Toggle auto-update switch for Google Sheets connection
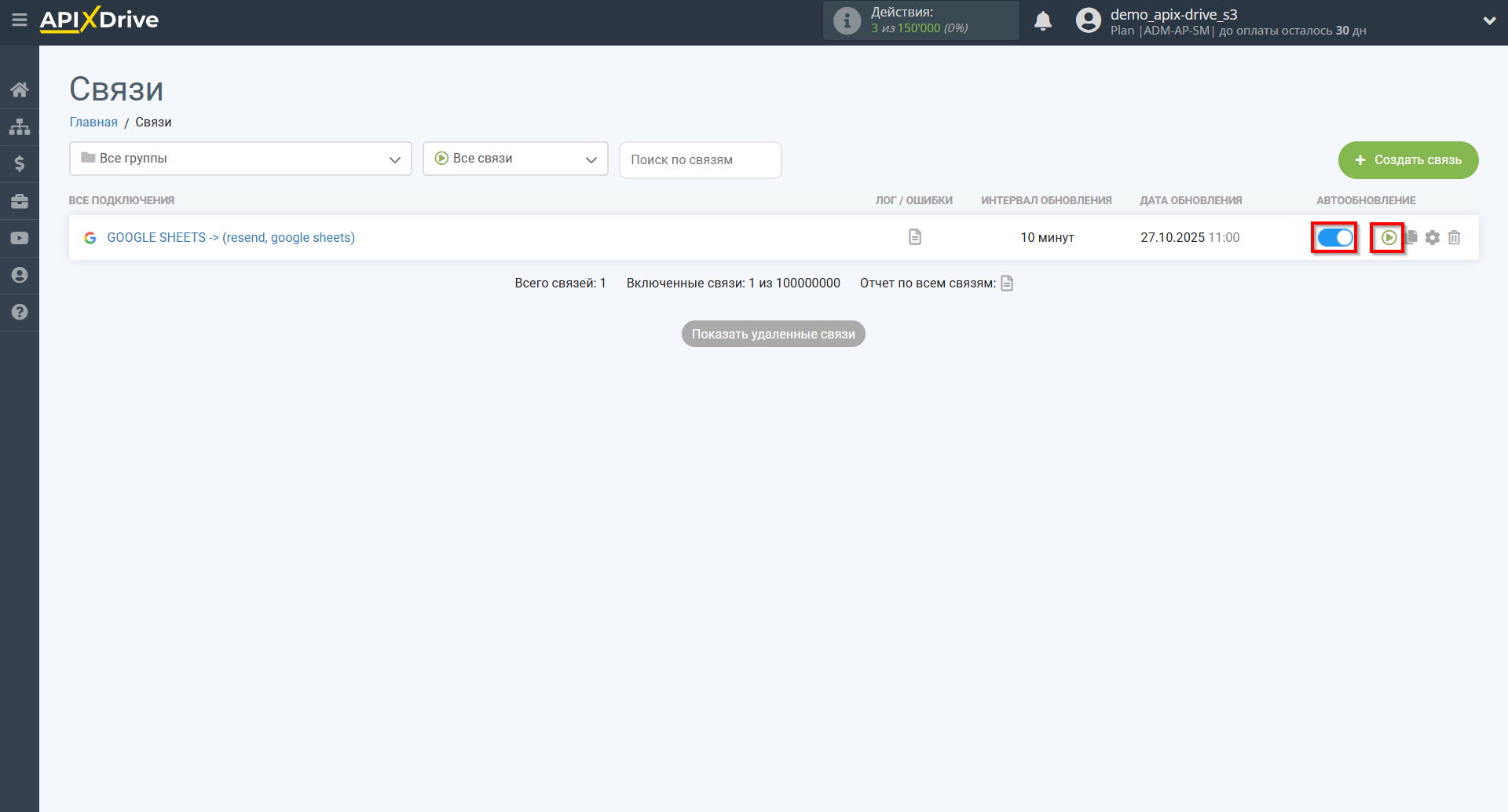The width and height of the screenshot is (1508, 812). (x=1334, y=237)
